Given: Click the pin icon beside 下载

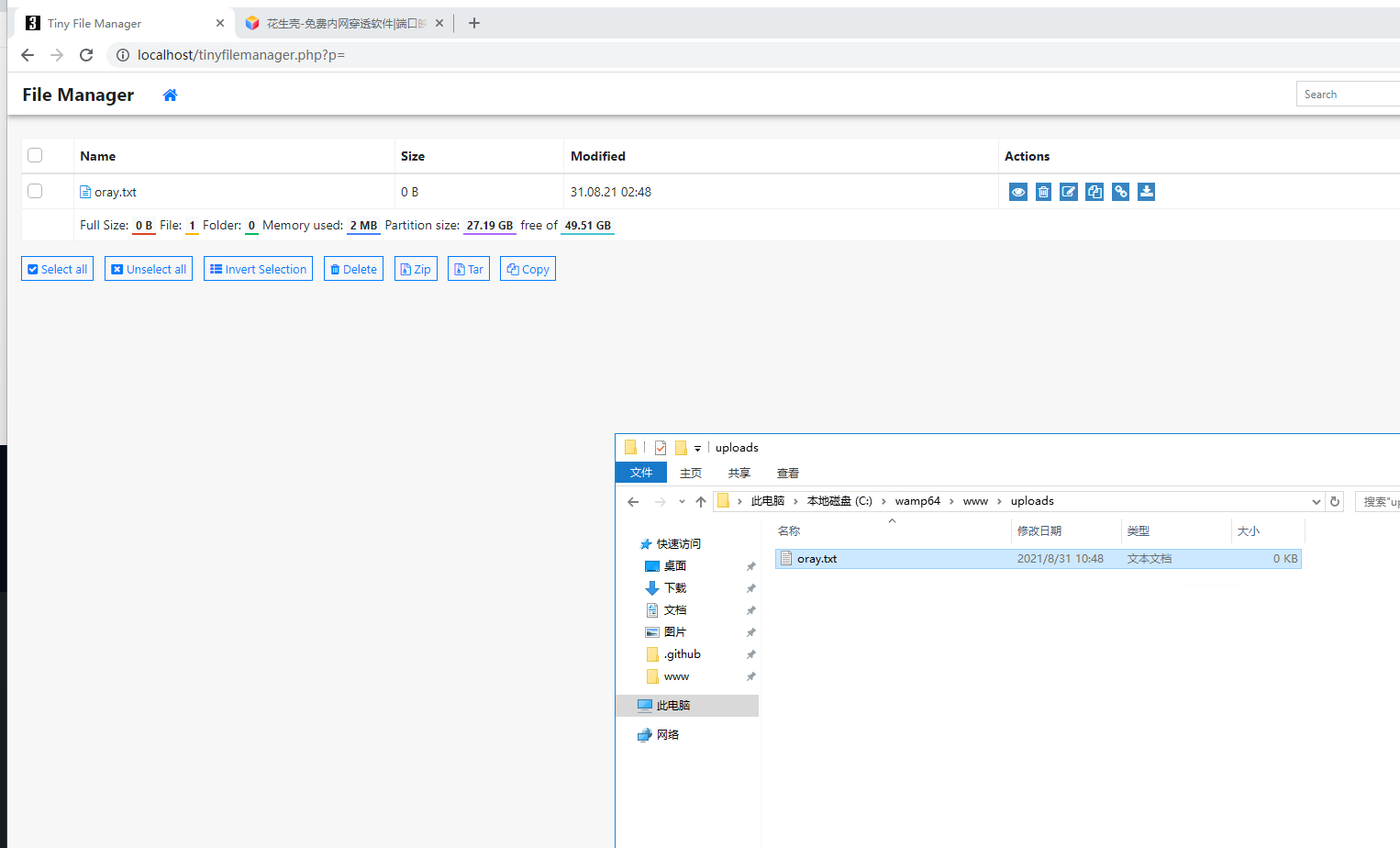Looking at the screenshot, I should 750,588.
